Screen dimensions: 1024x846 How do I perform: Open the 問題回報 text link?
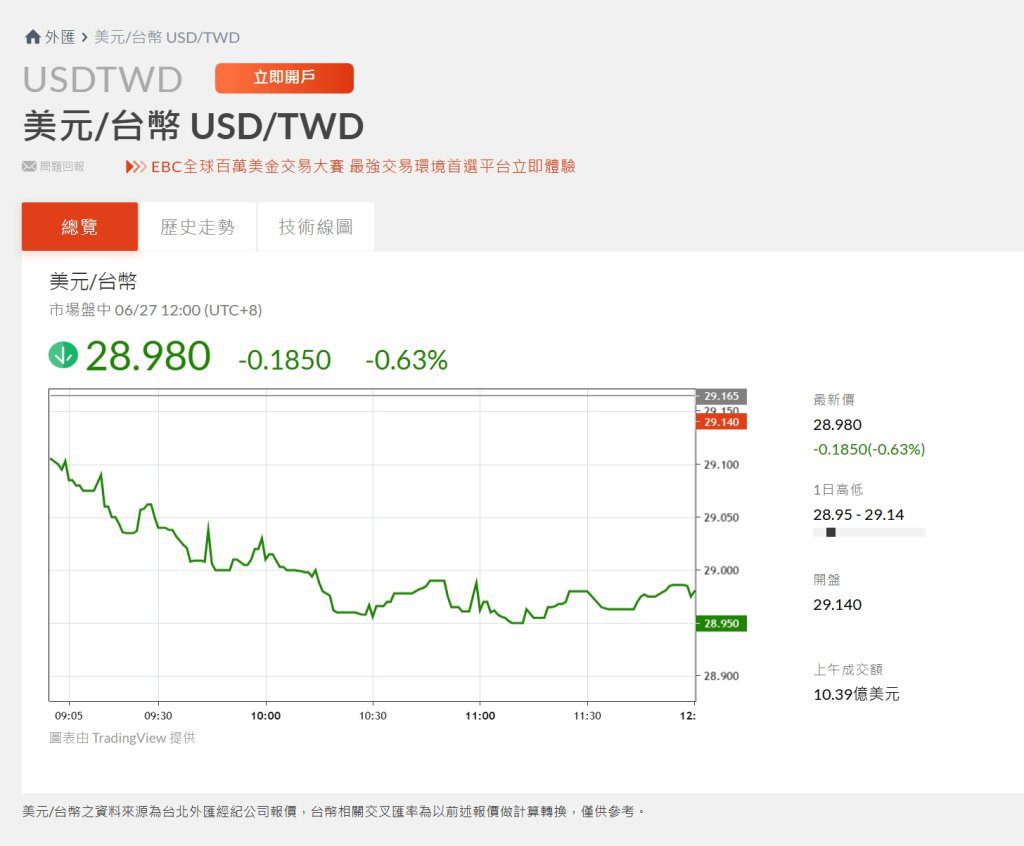62,167
